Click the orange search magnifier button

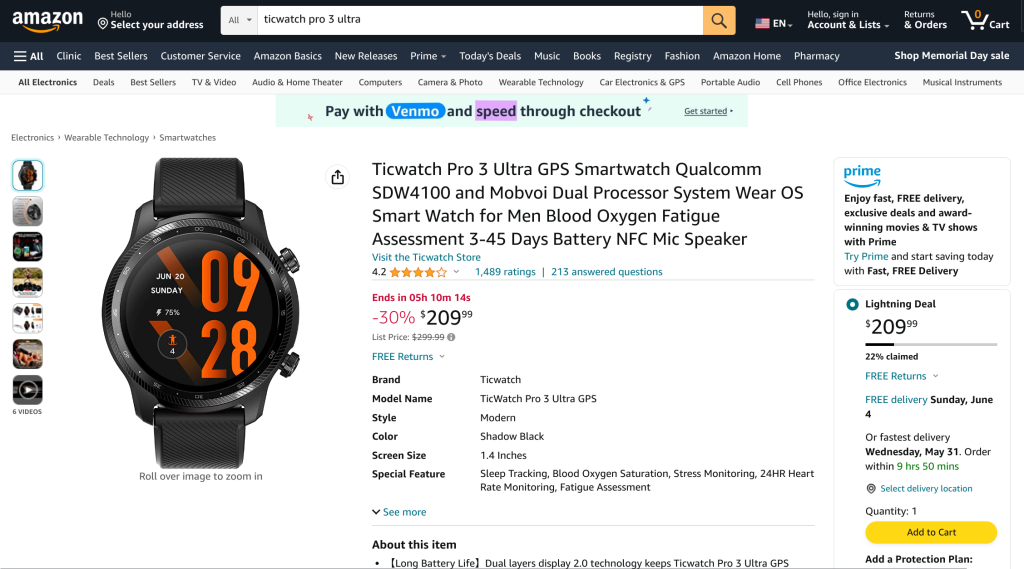tap(719, 20)
